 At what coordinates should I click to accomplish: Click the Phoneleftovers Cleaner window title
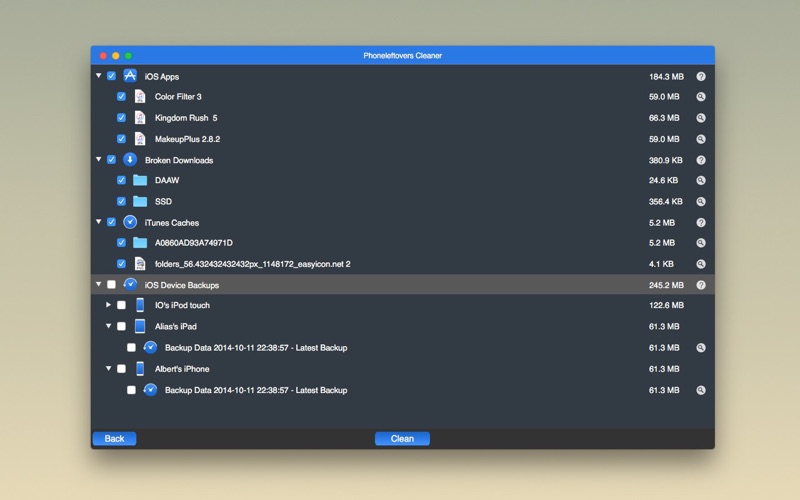[x=403, y=56]
